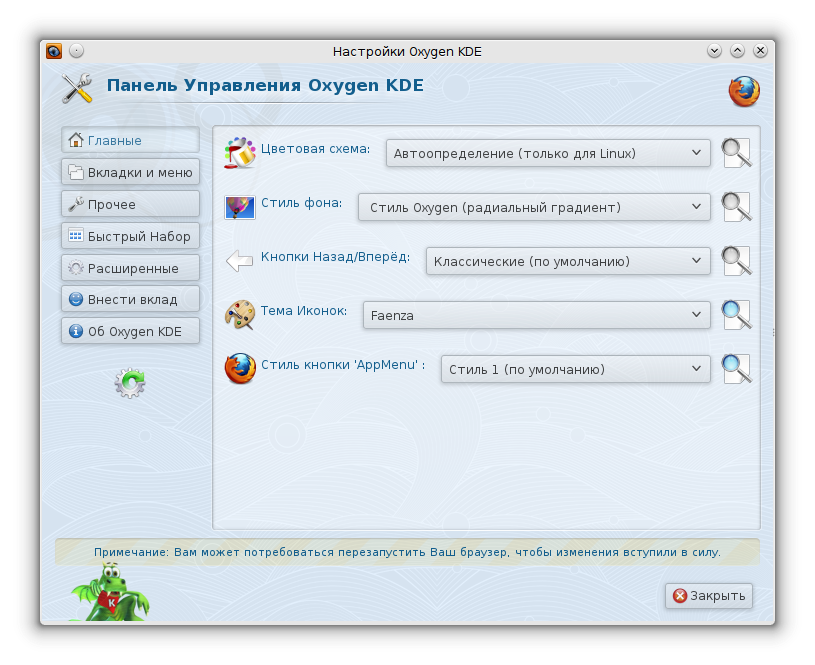Maximize the window with up-chevron button

737,51
